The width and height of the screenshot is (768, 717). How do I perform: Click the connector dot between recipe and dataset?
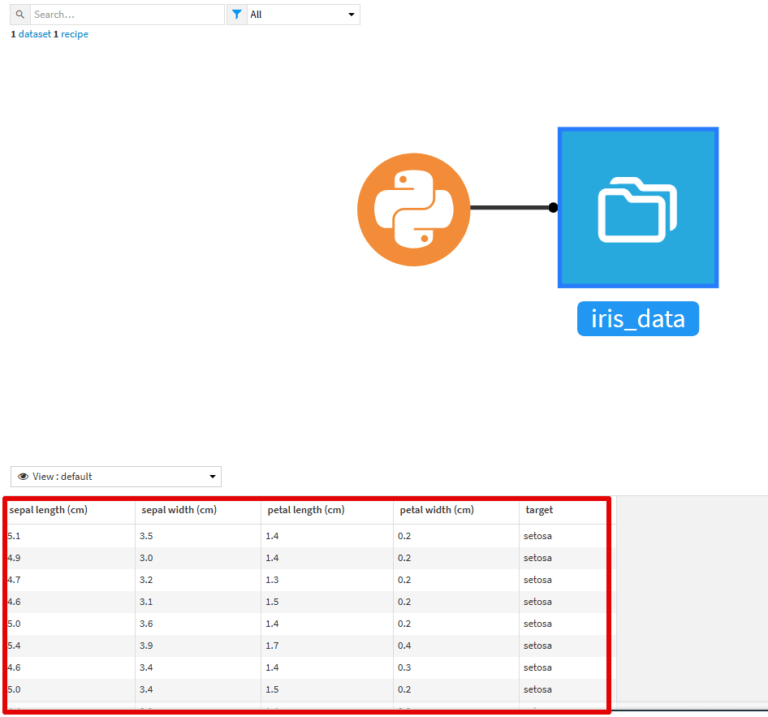553,208
